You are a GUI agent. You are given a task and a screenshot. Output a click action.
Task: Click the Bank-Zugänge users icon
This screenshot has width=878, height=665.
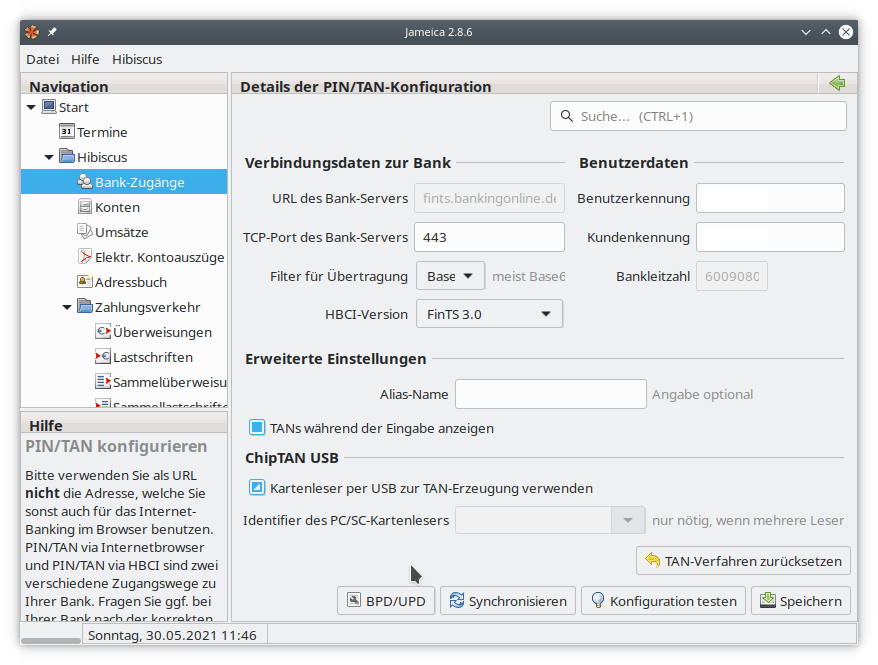click(85, 181)
